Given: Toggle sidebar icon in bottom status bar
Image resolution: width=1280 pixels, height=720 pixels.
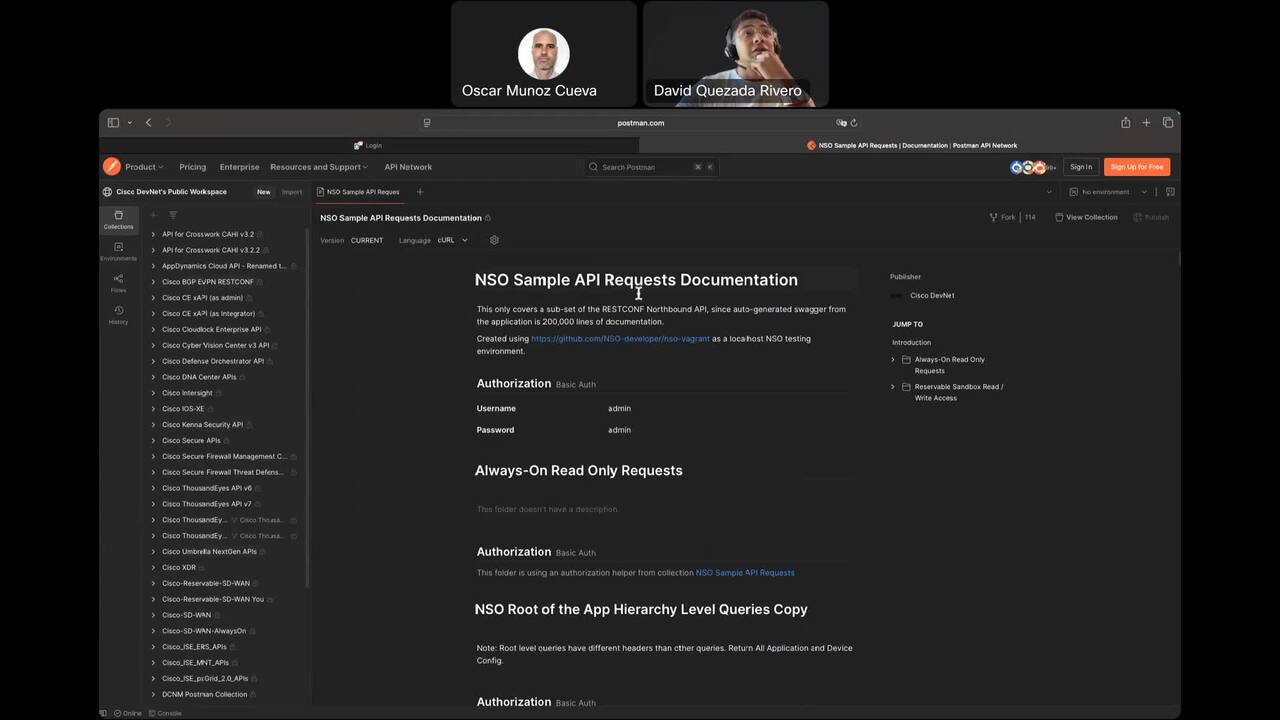Looking at the screenshot, I should 103,713.
